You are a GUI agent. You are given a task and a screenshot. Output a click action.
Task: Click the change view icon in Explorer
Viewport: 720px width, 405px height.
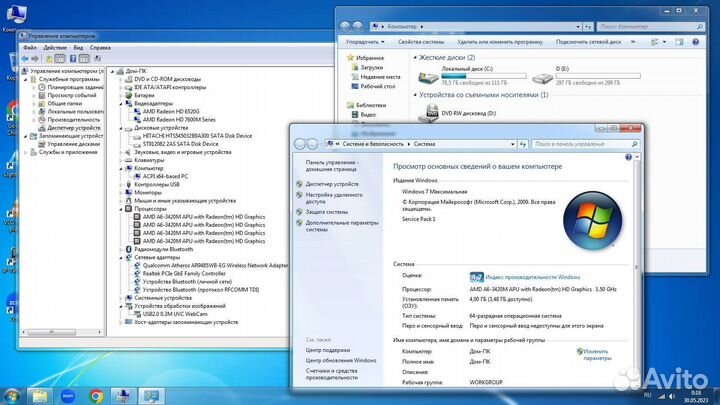pyautogui.click(x=655, y=42)
